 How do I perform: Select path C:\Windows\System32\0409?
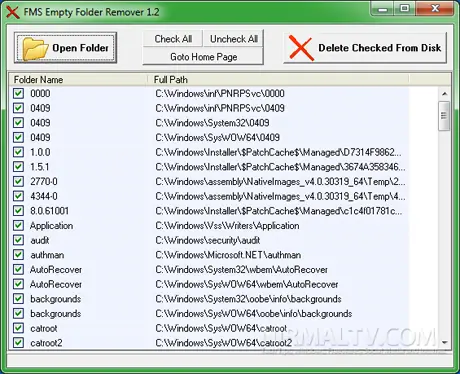[x=212, y=123]
